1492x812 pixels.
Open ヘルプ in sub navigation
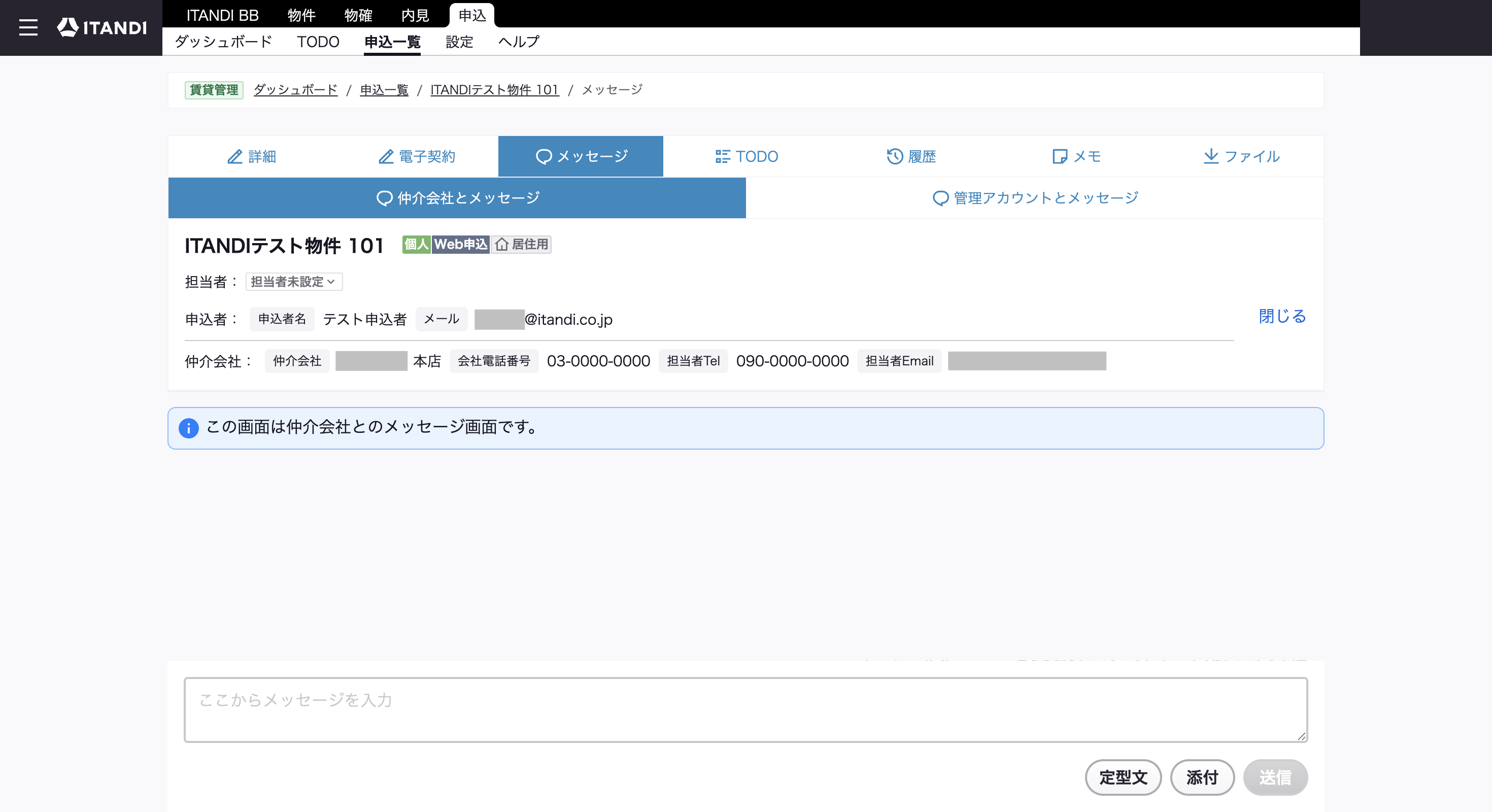(519, 42)
